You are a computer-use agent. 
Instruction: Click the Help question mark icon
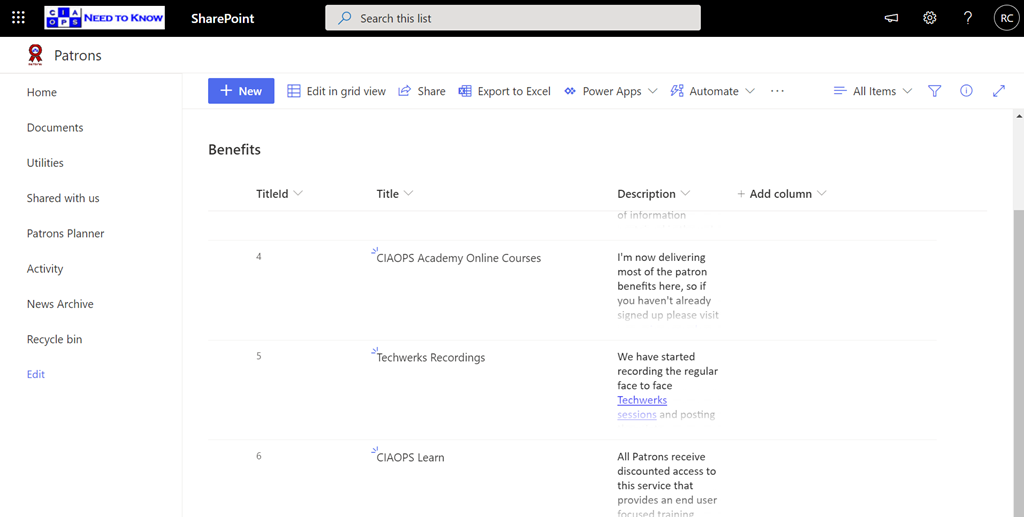967,18
